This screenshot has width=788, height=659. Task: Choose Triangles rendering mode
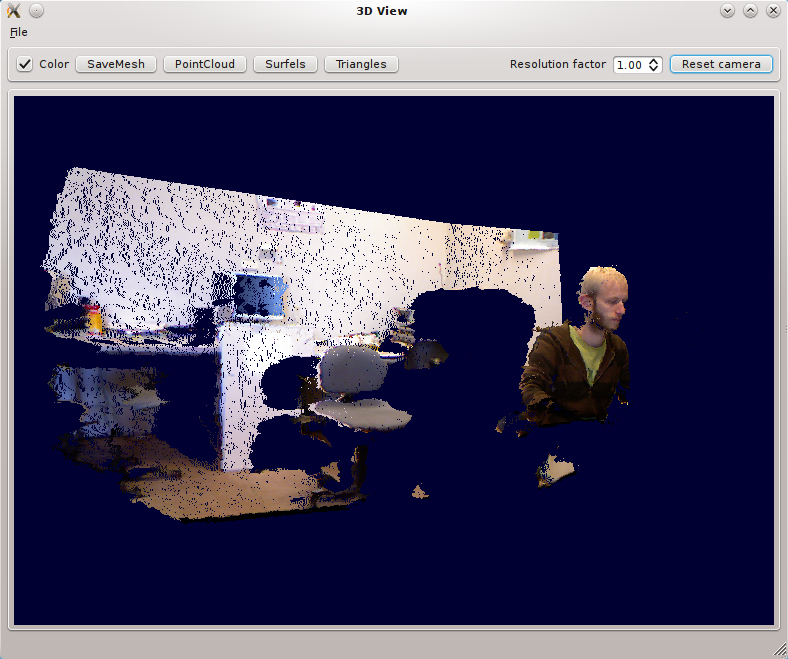coord(361,64)
